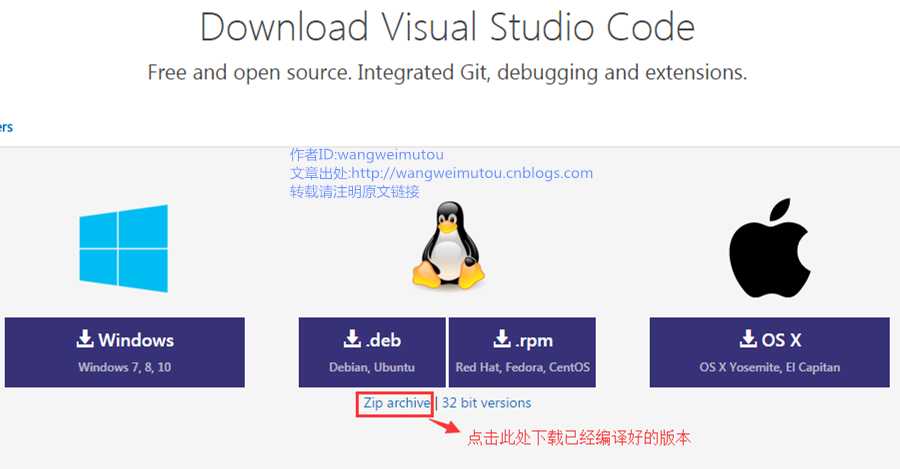Open the 32 bit versions link
The image size is (900, 469).
click(x=486, y=403)
